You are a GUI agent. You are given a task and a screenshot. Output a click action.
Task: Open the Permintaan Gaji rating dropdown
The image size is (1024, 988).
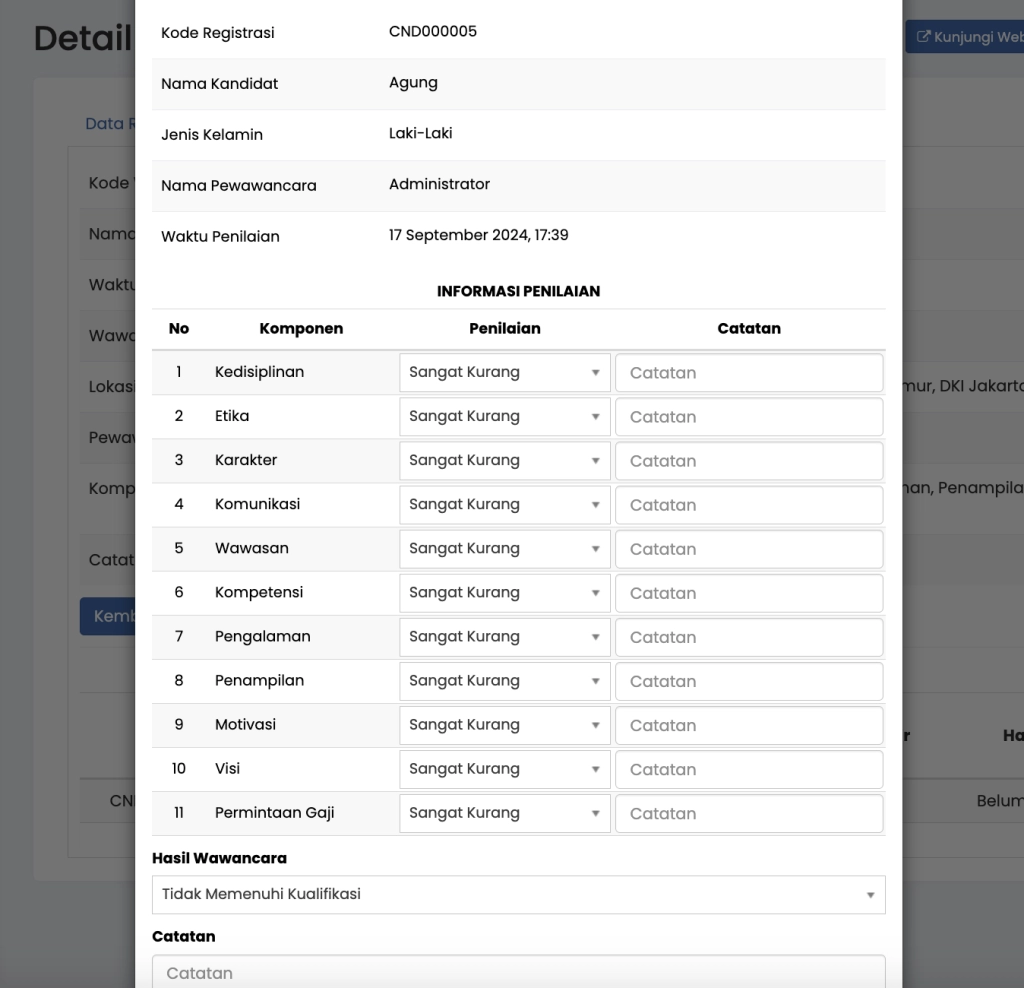pyautogui.click(x=504, y=812)
